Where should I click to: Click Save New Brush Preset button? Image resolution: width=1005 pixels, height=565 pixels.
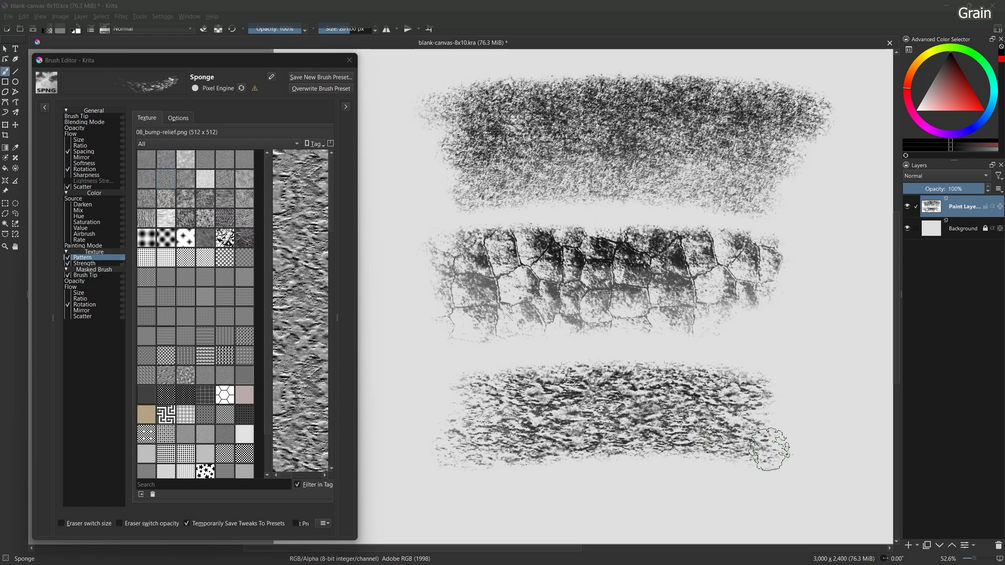tap(320, 77)
